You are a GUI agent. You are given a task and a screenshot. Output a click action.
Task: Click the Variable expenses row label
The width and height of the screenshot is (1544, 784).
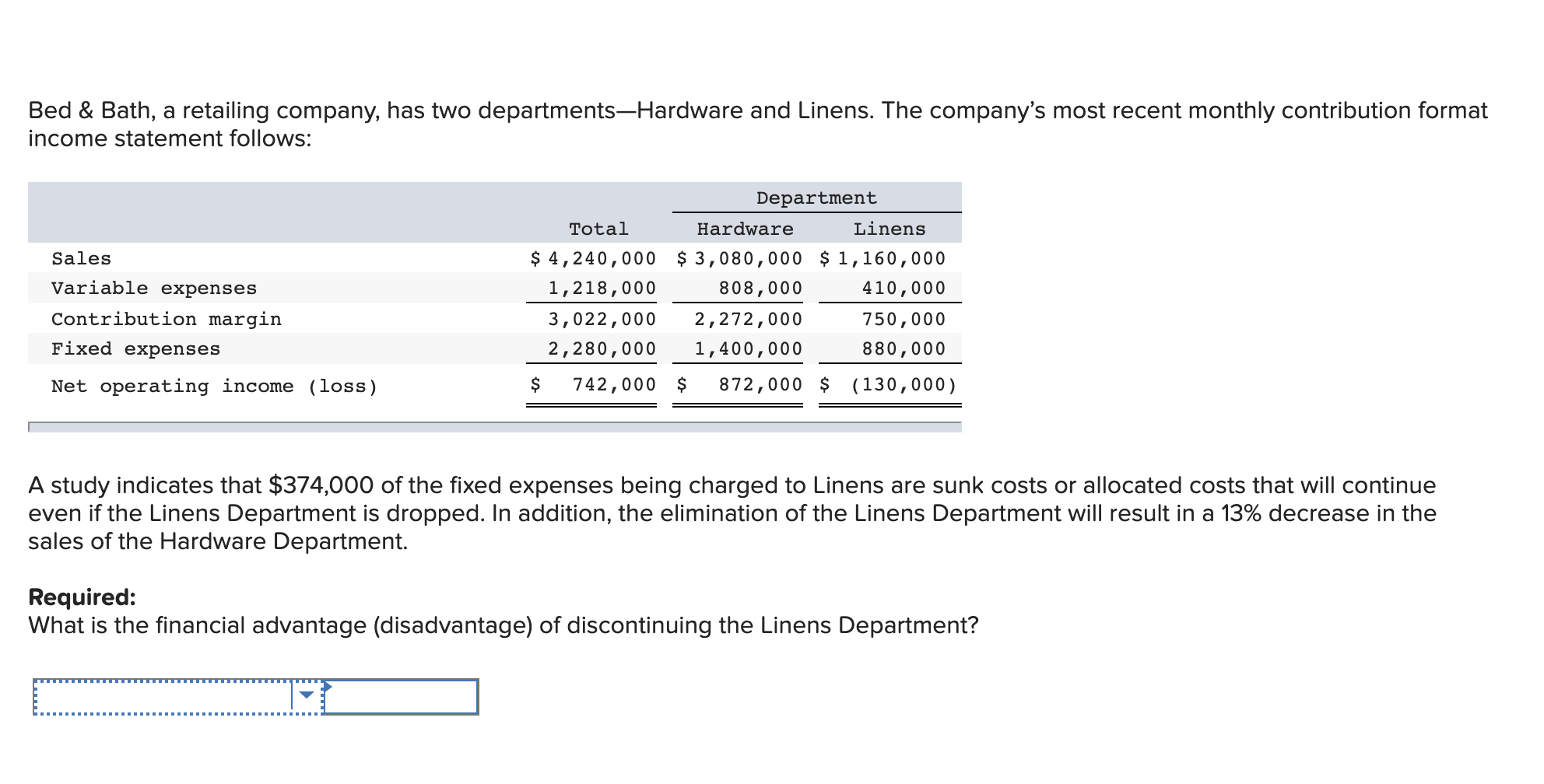click(154, 289)
